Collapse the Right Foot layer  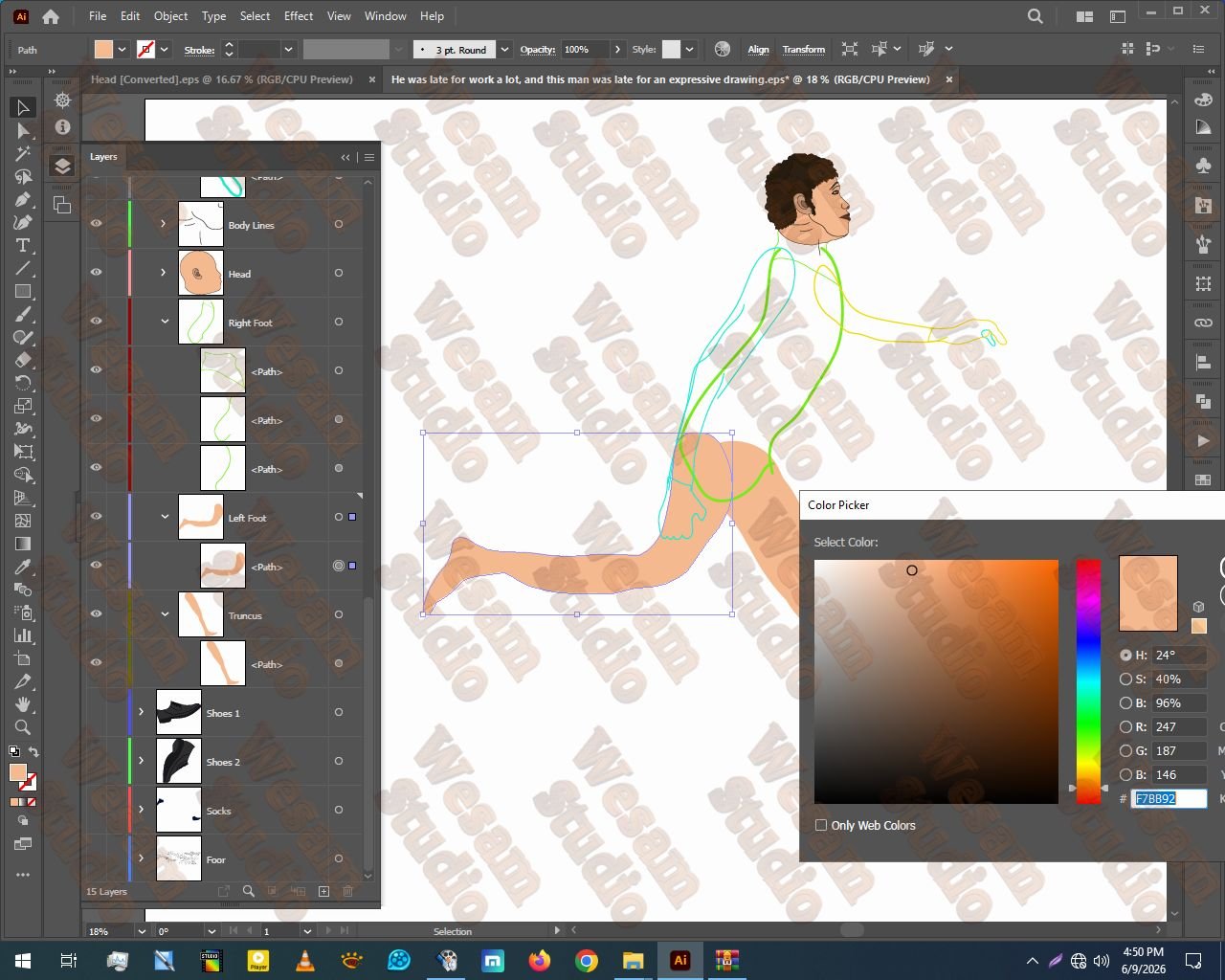164,322
